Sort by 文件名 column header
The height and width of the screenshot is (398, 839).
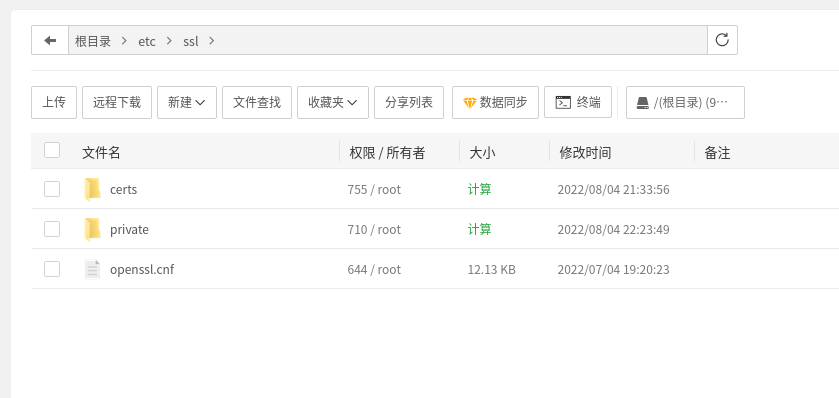[101, 153]
